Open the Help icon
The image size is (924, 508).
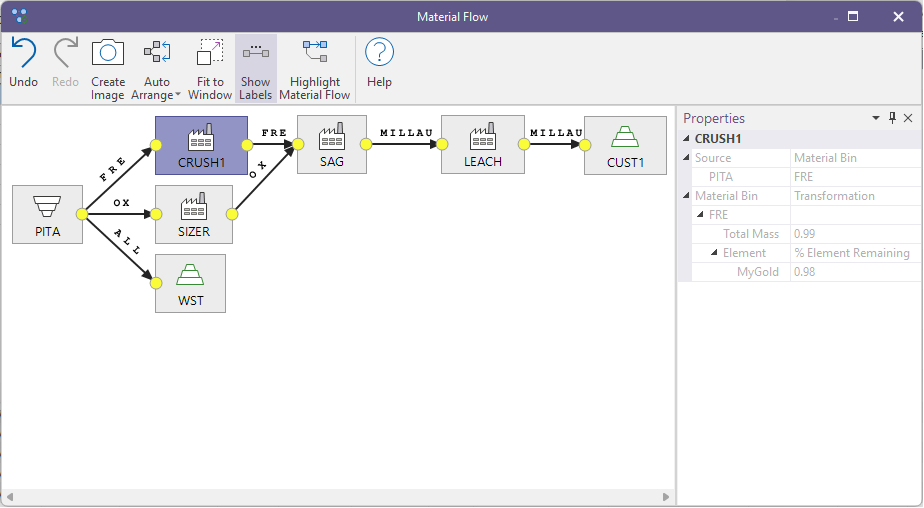[379, 52]
